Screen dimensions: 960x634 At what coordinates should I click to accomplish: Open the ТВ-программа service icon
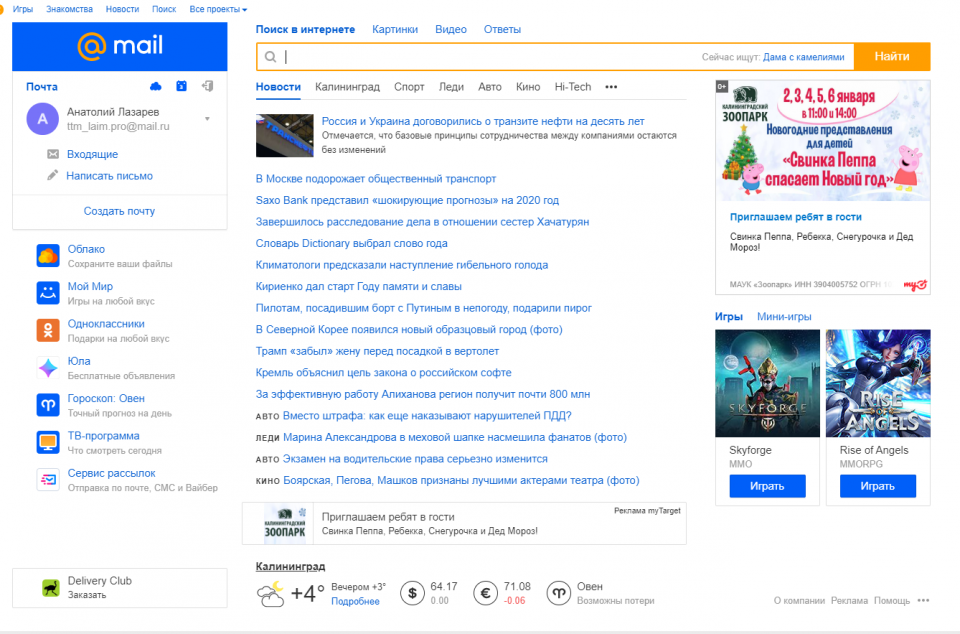[x=48, y=442]
